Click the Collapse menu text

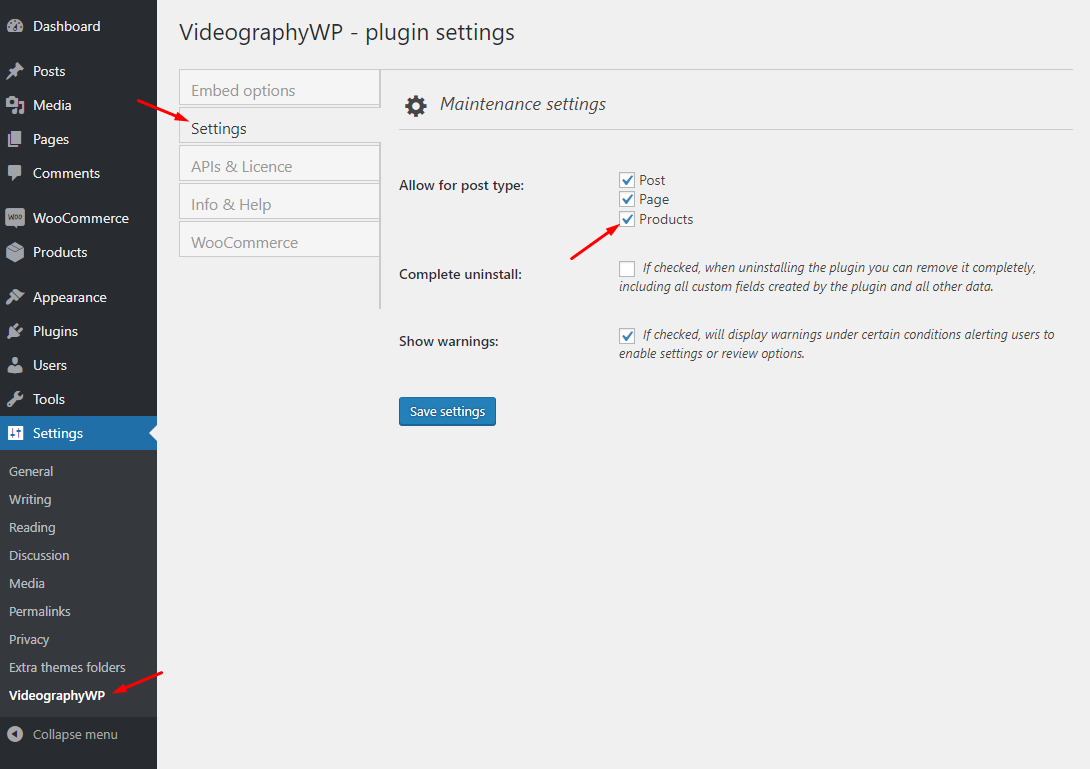coord(75,734)
